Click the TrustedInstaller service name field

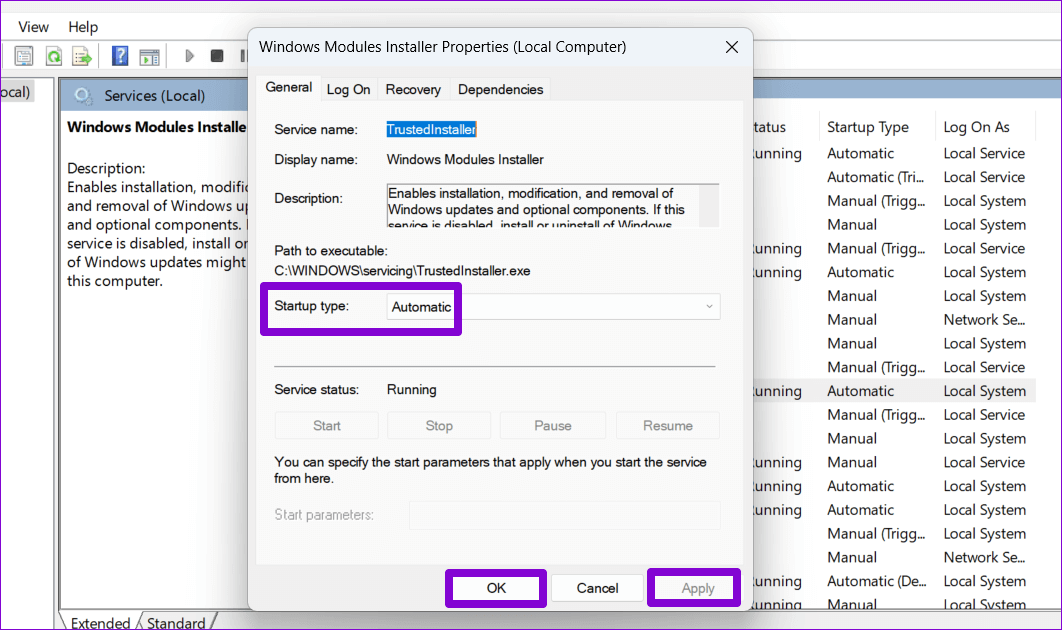click(x=431, y=129)
